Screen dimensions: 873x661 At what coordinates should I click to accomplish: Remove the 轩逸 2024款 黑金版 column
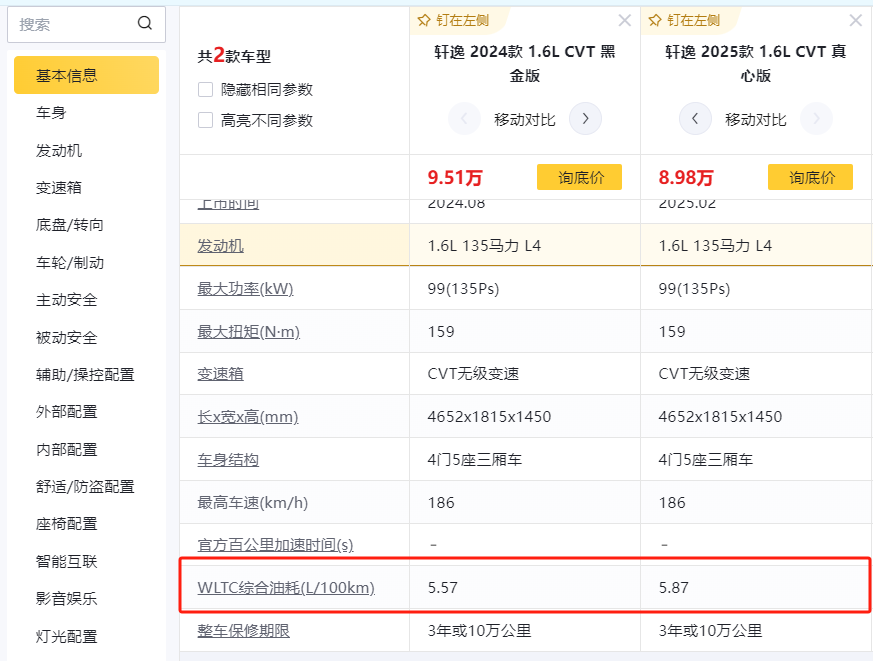(x=625, y=21)
